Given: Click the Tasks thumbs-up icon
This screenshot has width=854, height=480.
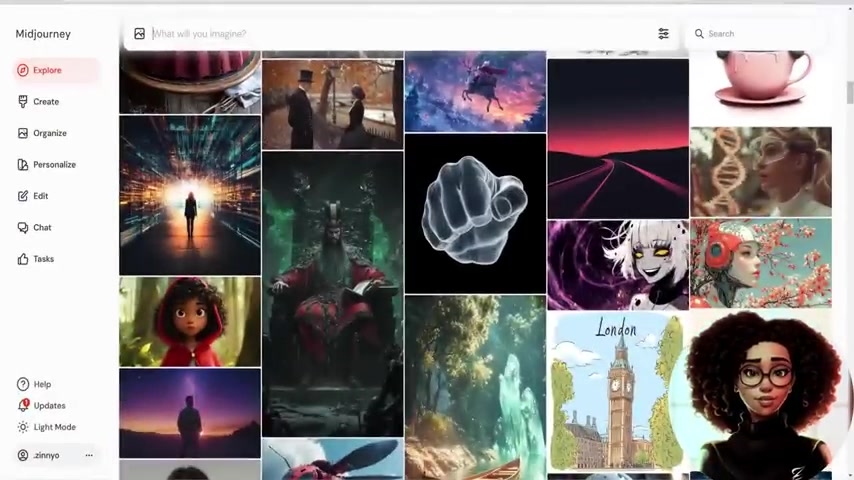Looking at the screenshot, I should [23, 259].
